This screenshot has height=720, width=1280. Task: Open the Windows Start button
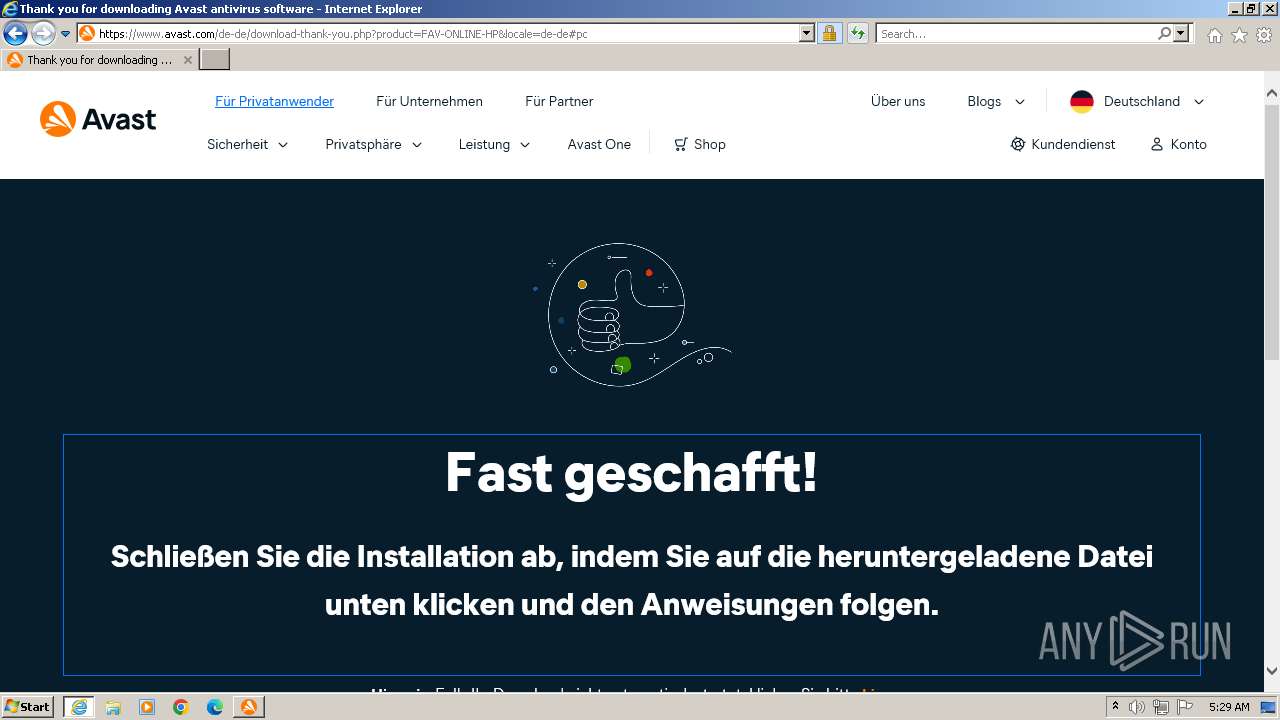(28, 706)
